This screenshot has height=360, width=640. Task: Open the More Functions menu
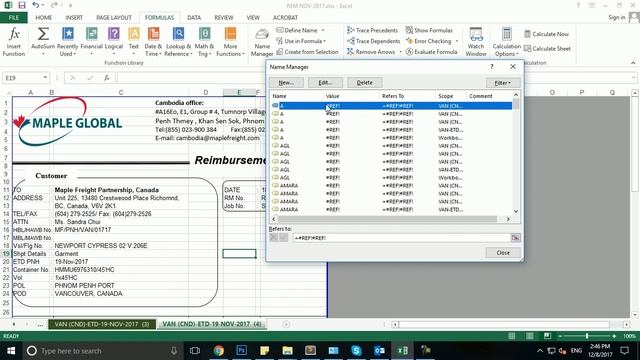[230, 42]
